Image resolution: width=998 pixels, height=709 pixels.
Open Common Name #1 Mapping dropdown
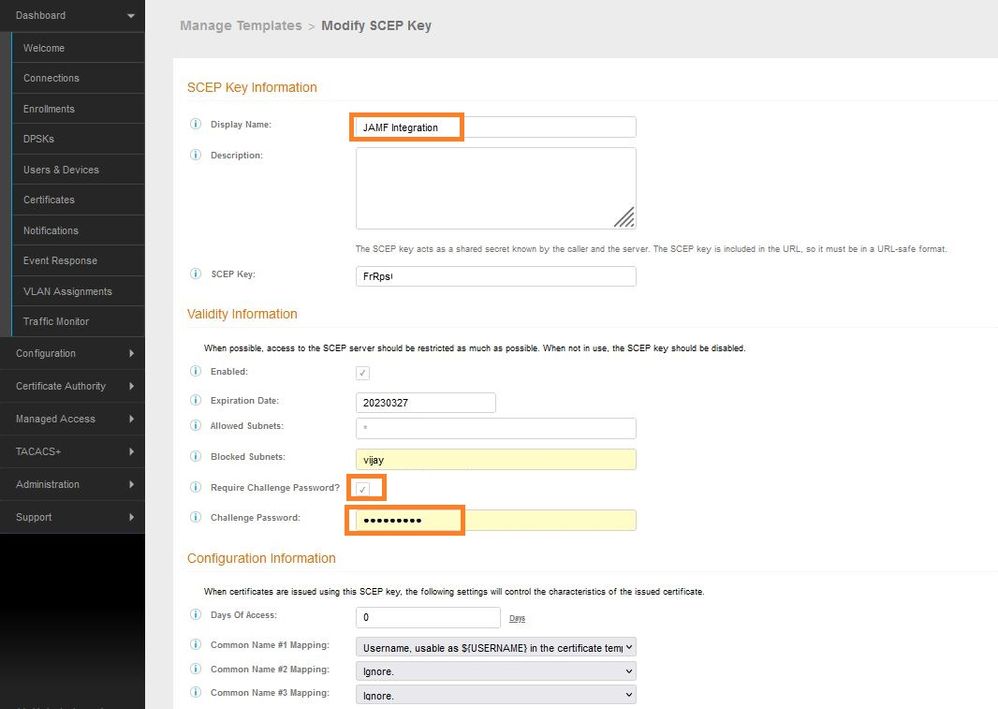[x=496, y=647]
